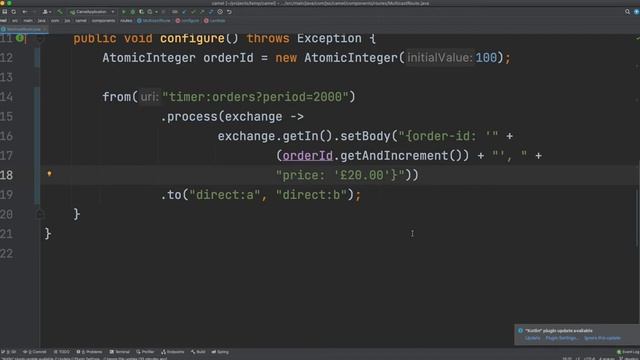This screenshot has width=640, height=360.
Task: Click line number 14 in gutter
Action: (7, 97)
